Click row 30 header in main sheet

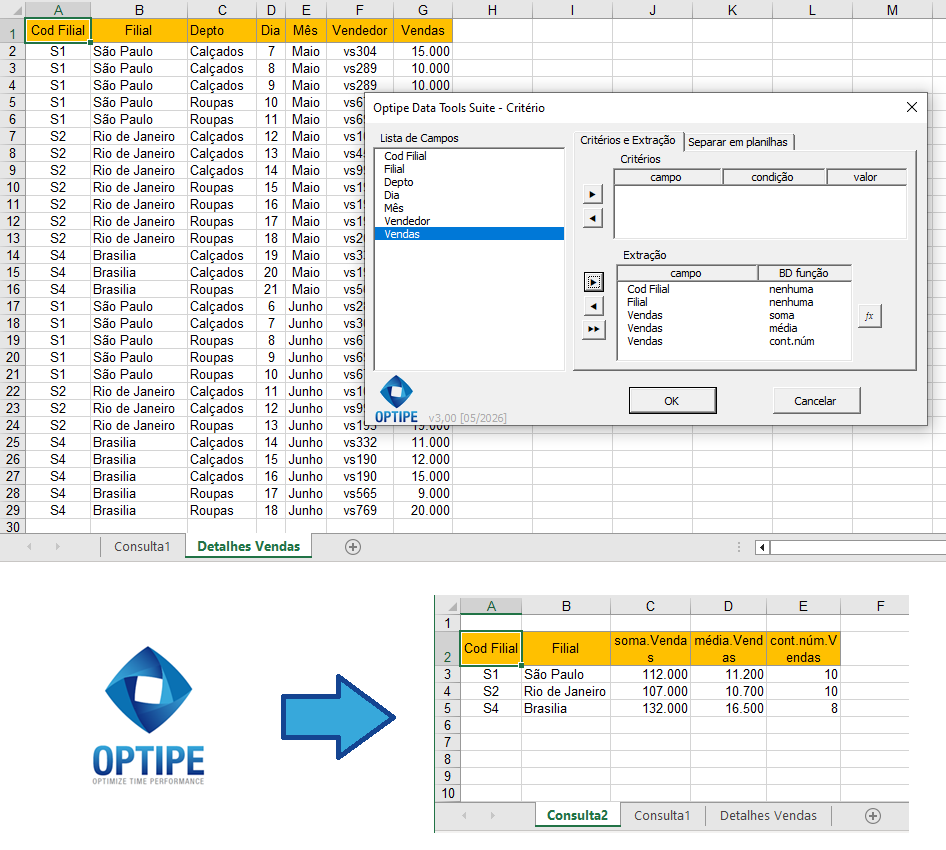13,527
